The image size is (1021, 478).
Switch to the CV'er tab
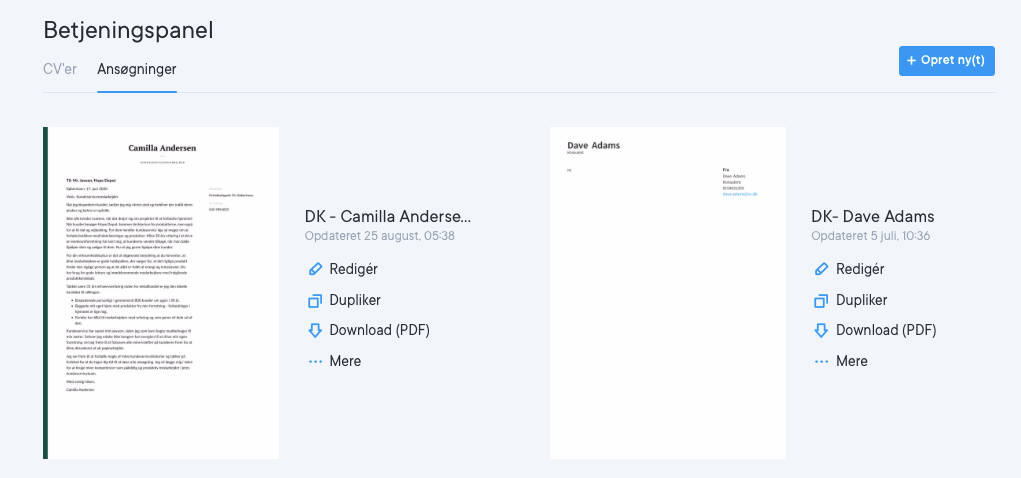[60, 70]
